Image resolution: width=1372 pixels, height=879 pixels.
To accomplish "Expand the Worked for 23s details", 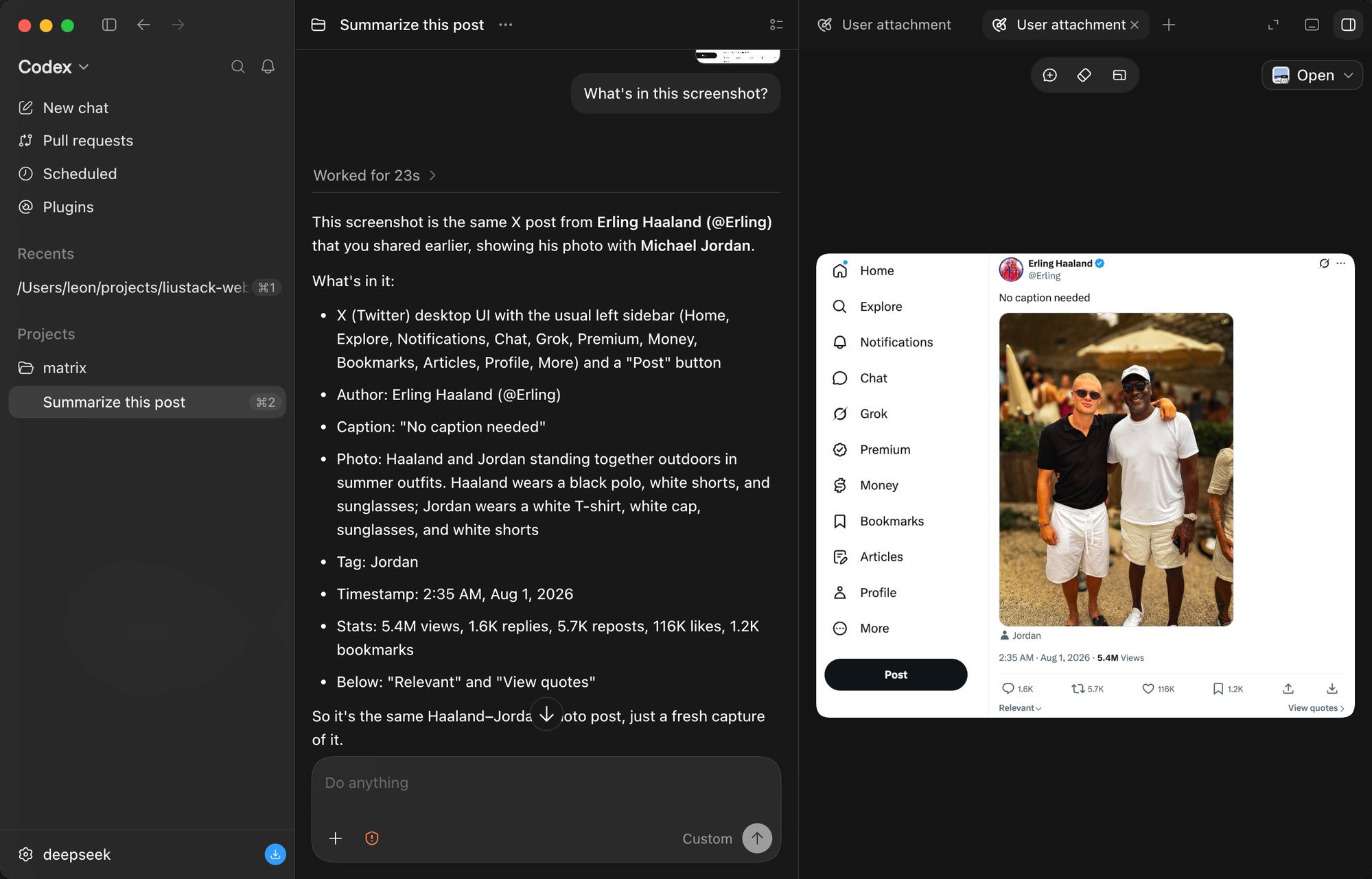I will click(375, 175).
